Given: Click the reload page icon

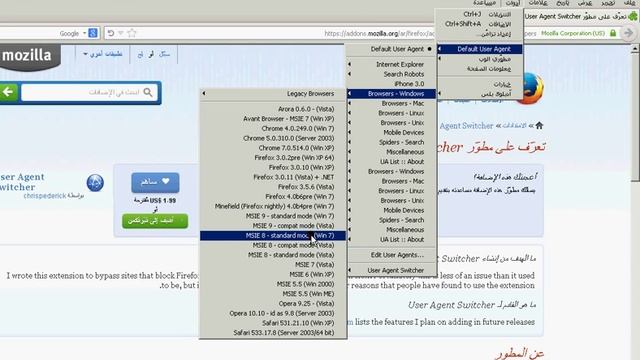Looking at the screenshot, I should (x=111, y=33).
